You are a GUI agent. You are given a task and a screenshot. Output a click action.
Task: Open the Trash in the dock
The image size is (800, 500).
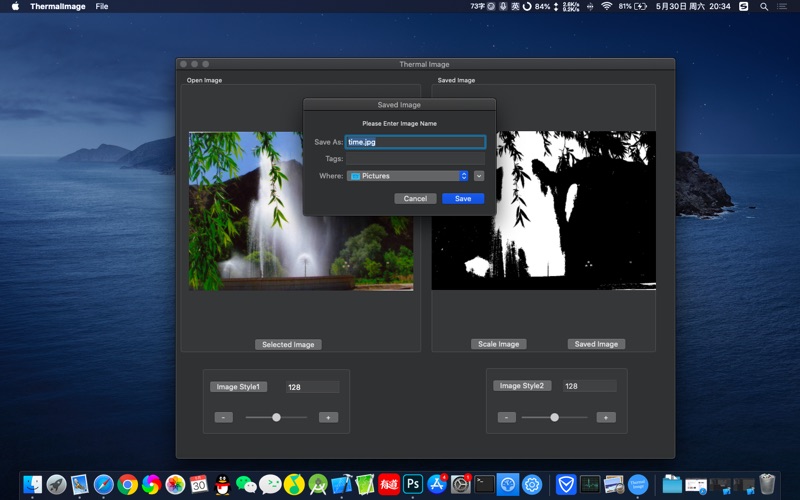pos(767,485)
